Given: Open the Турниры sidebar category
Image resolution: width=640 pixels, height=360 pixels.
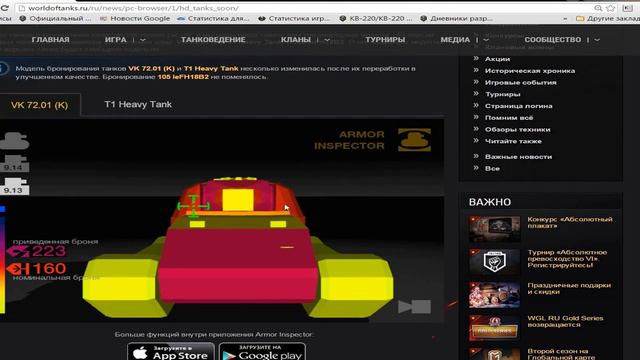Looking at the screenshot, I should pos(502,94).
